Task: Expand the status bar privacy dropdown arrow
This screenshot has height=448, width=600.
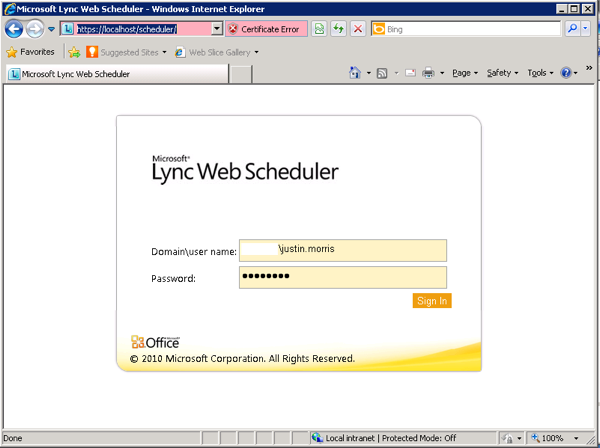Action: coord(519,438)
